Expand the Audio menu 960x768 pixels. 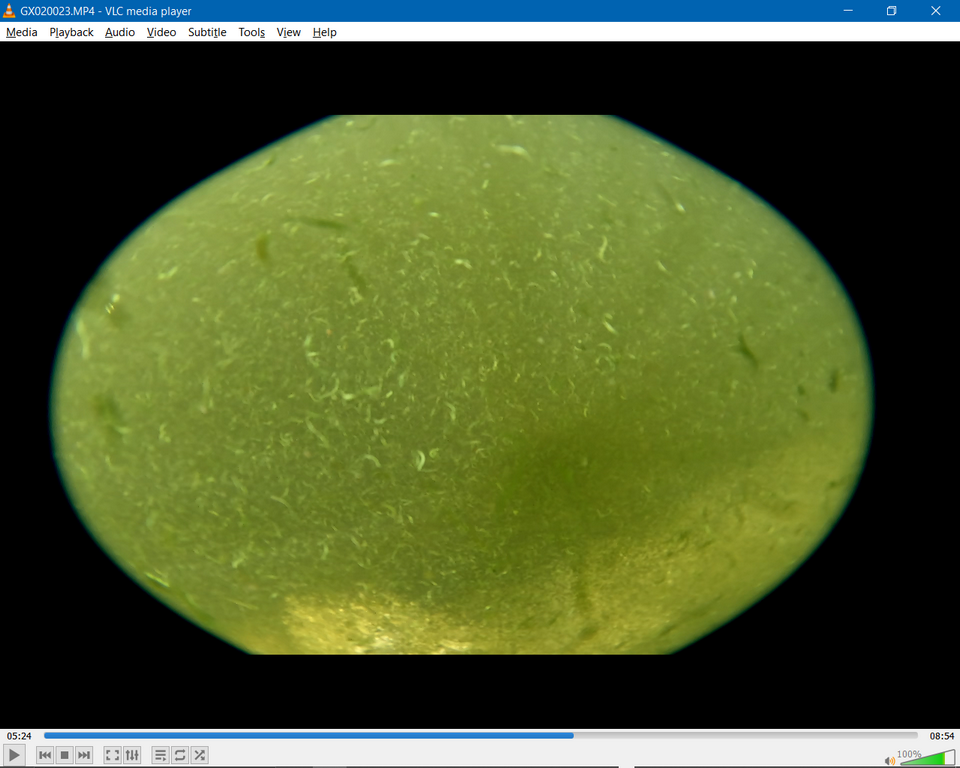click(120, 32)
